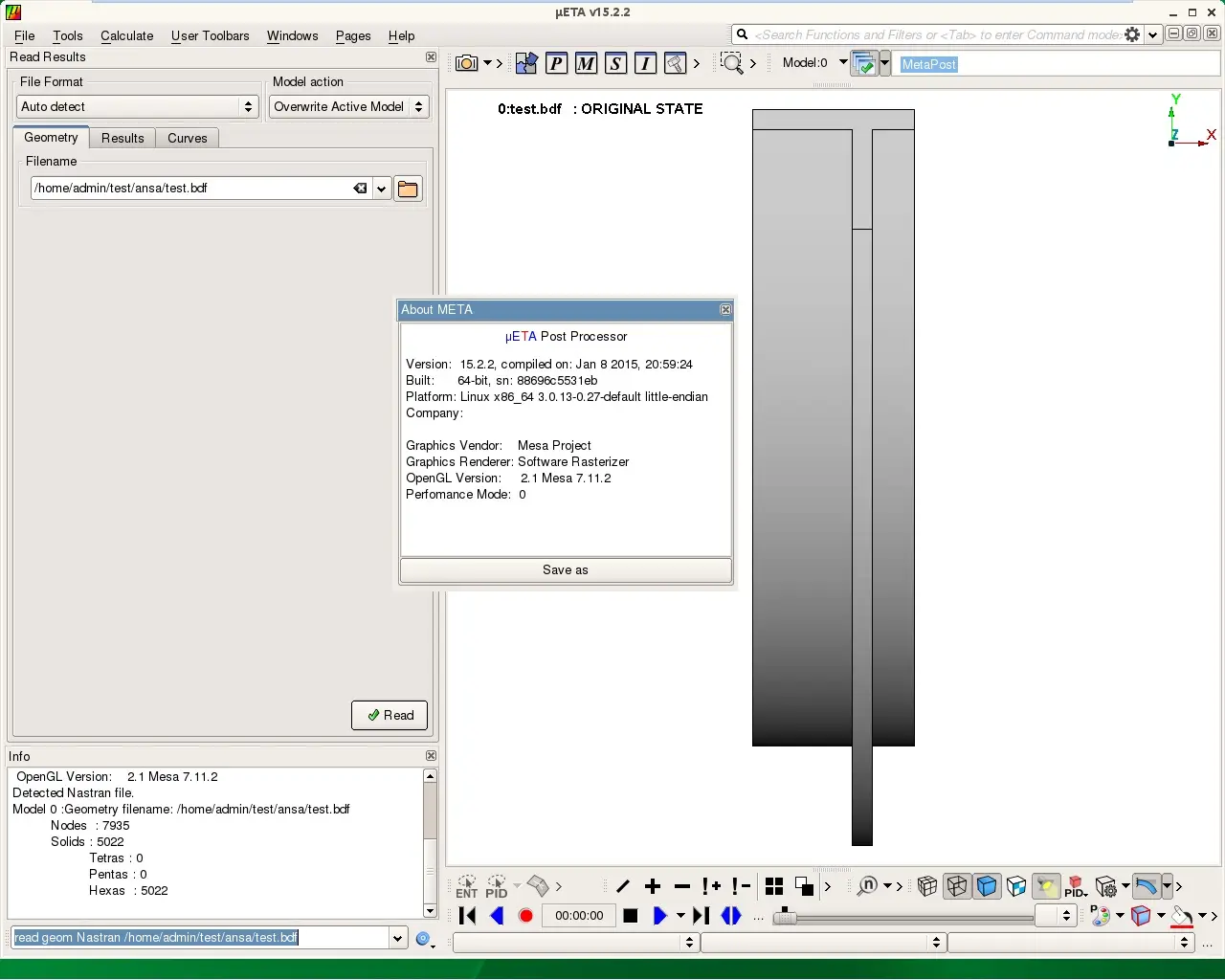This screenshot has height=980, width=1225.
Task: Open the Model:0 dropdown
Action: [843, 62]
